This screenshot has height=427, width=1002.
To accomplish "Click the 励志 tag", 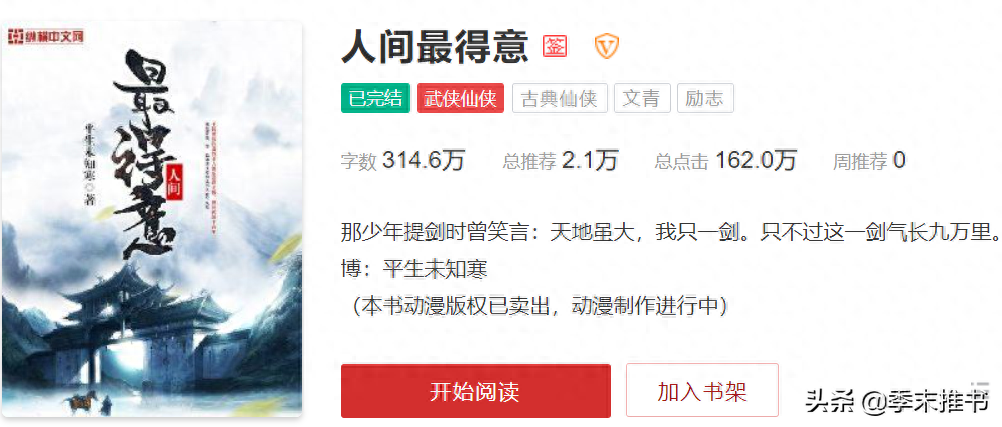I will click(x=705, y=98).
